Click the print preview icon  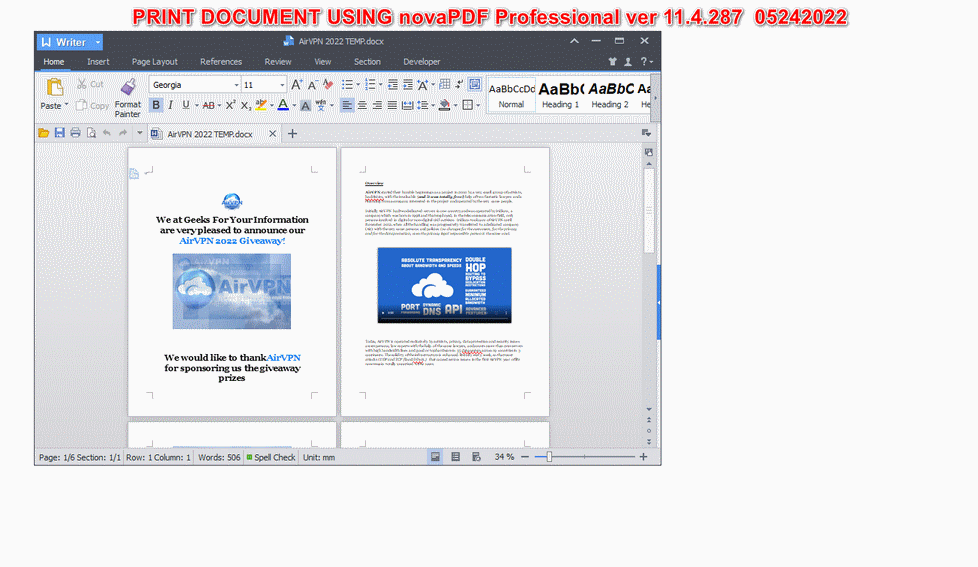pos(91,133)
